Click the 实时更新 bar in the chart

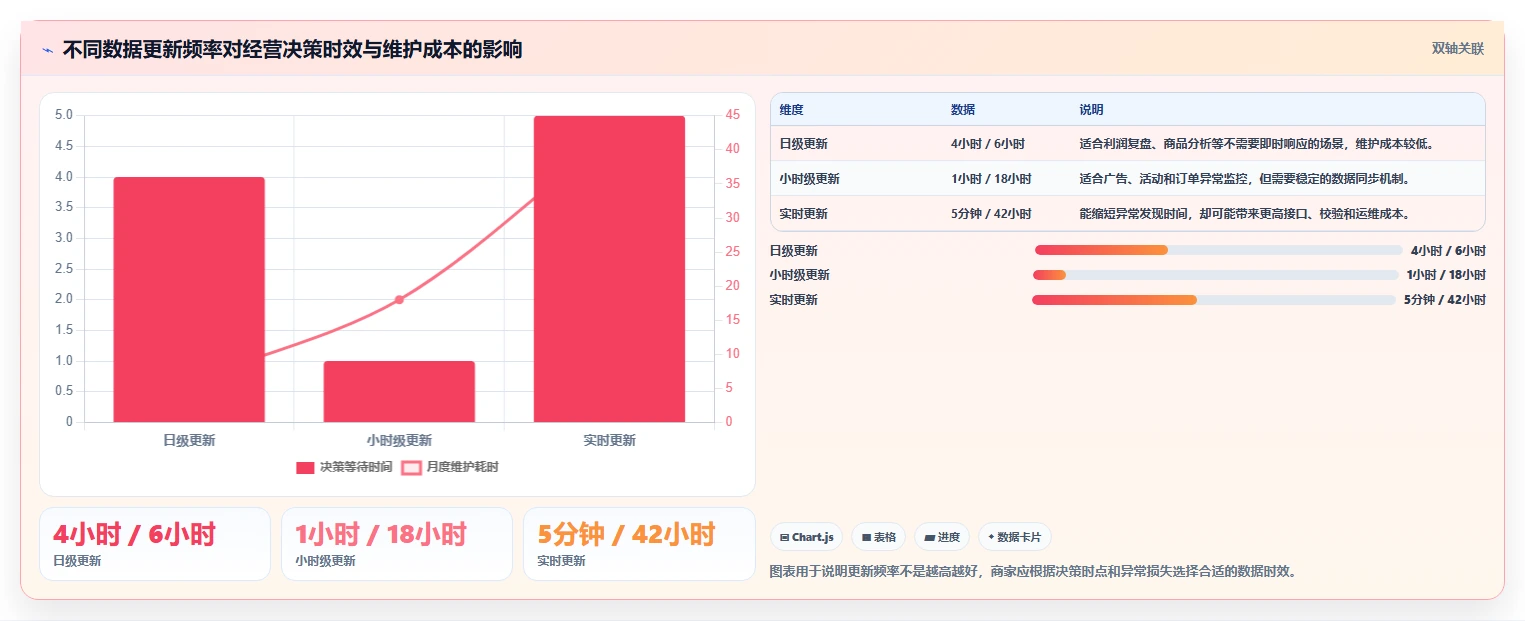[x=609, y=269]
